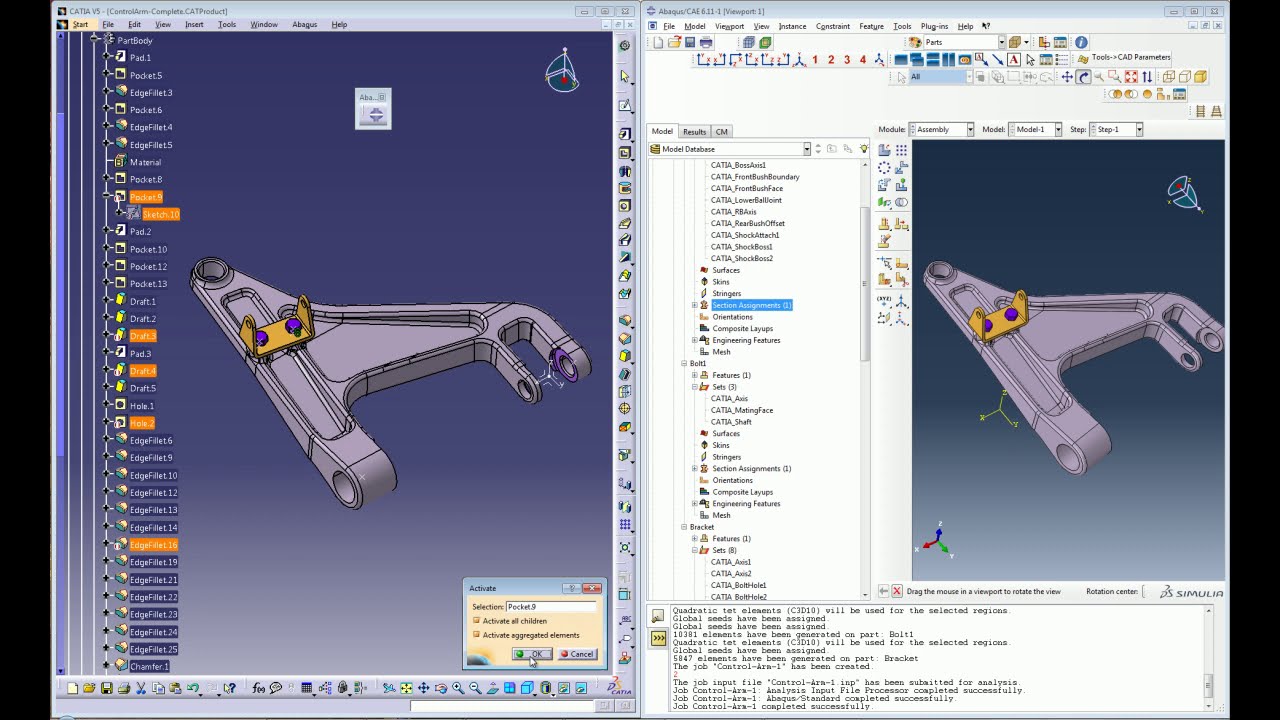Screen dimensions: 1280x720
Task: Select Hole.2 in CATIA specification tree
Action: click(141, 423)
